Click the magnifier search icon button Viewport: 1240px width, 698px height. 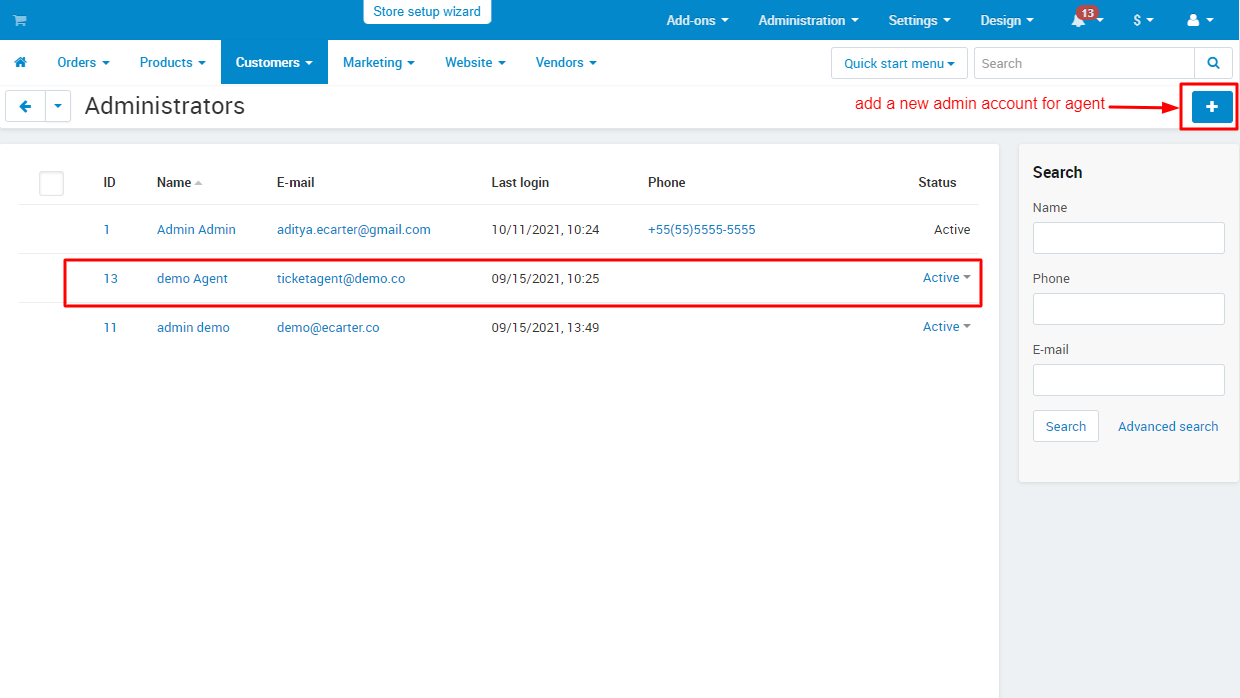1213,63
